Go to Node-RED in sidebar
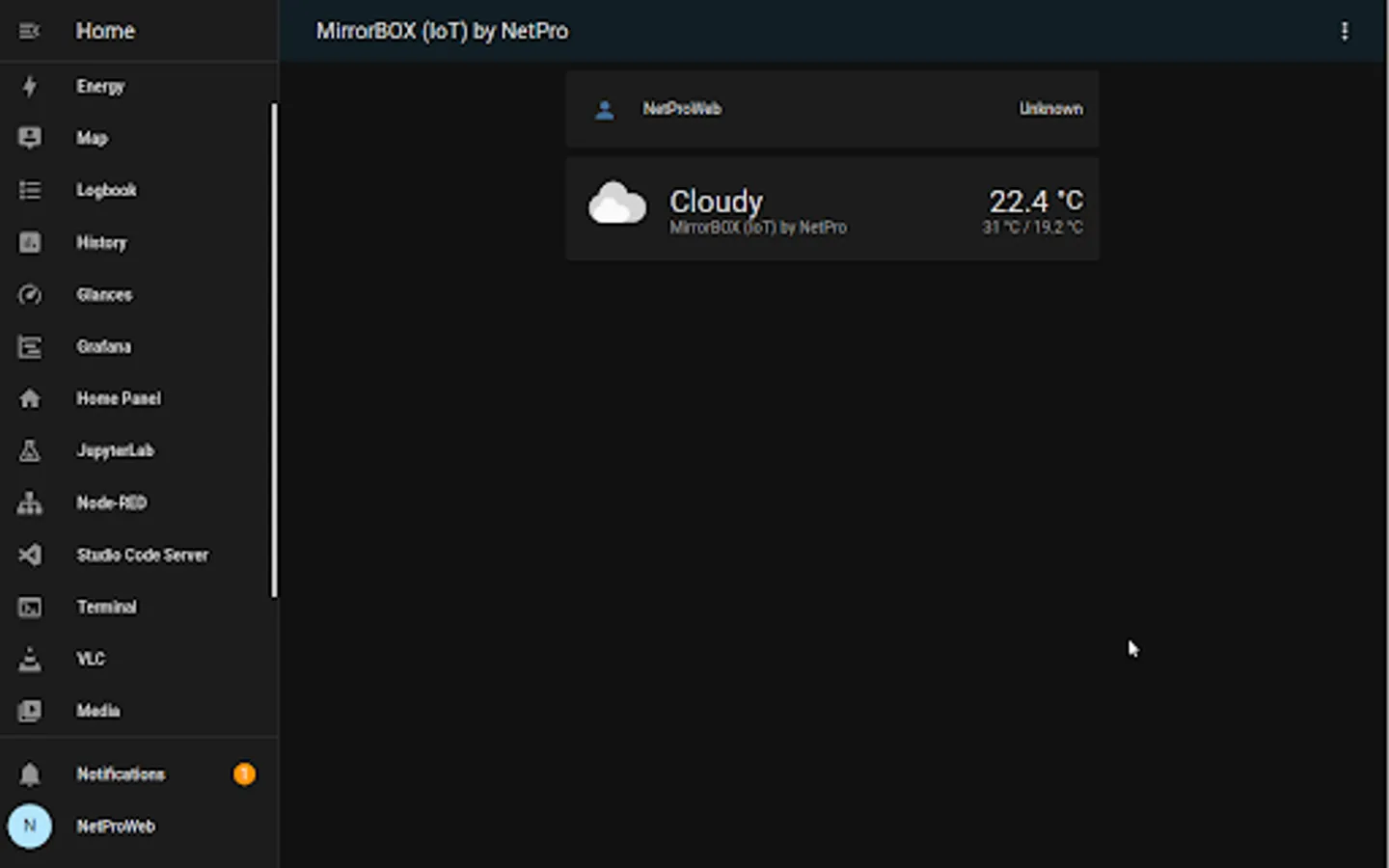The image size is (1389, 868). pyautogui.click(x=111, y=502)
